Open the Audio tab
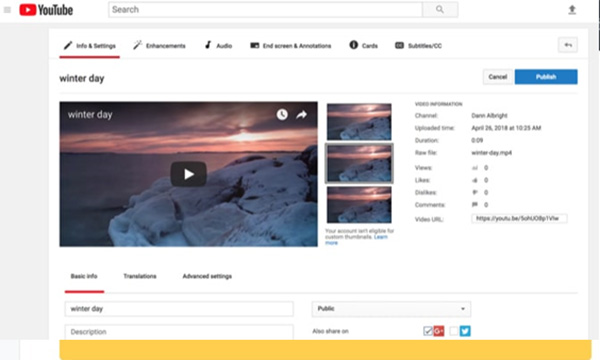Image resolution: width=600 pixels, height=360 pixels. click(218, 46)
